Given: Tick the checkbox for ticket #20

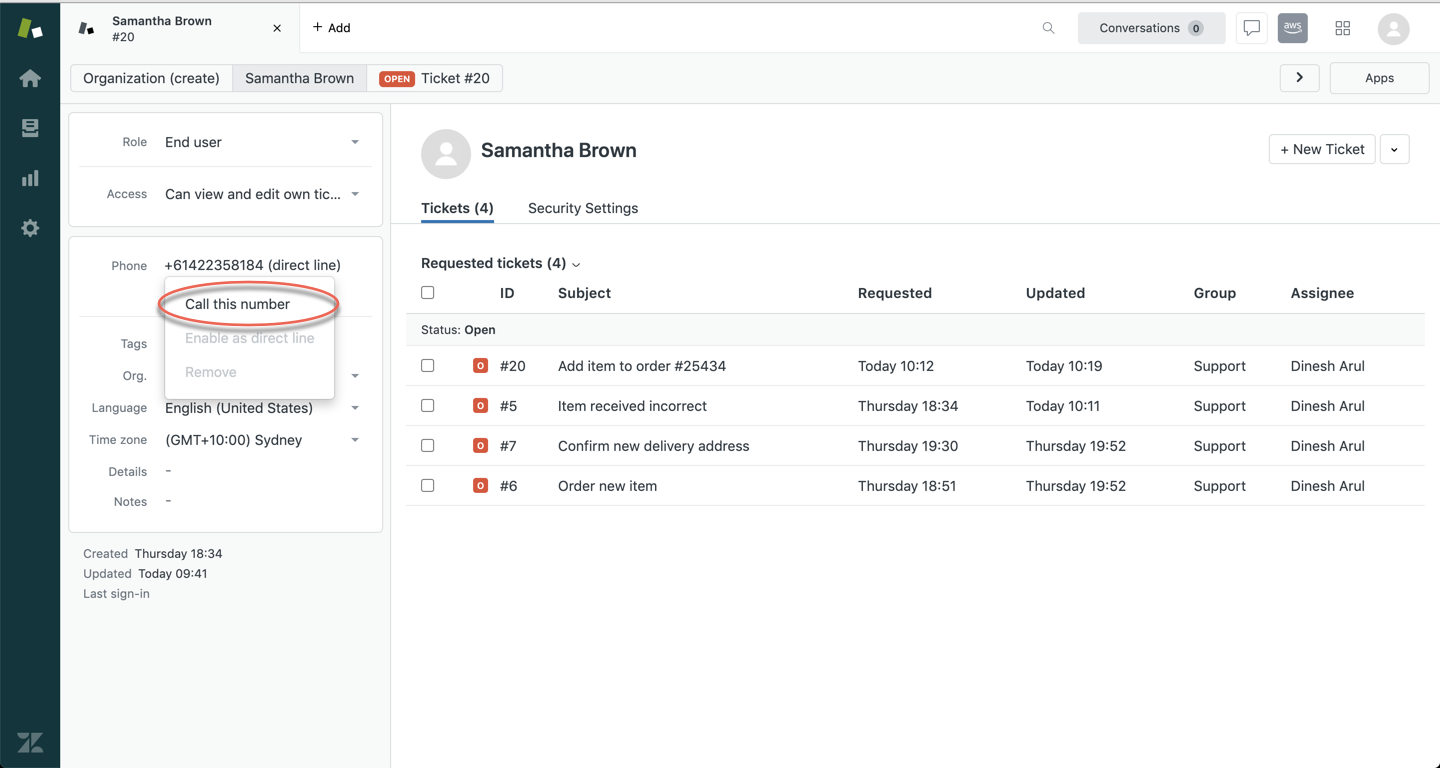Looking at the screenshot, I should tap(428, 366).
